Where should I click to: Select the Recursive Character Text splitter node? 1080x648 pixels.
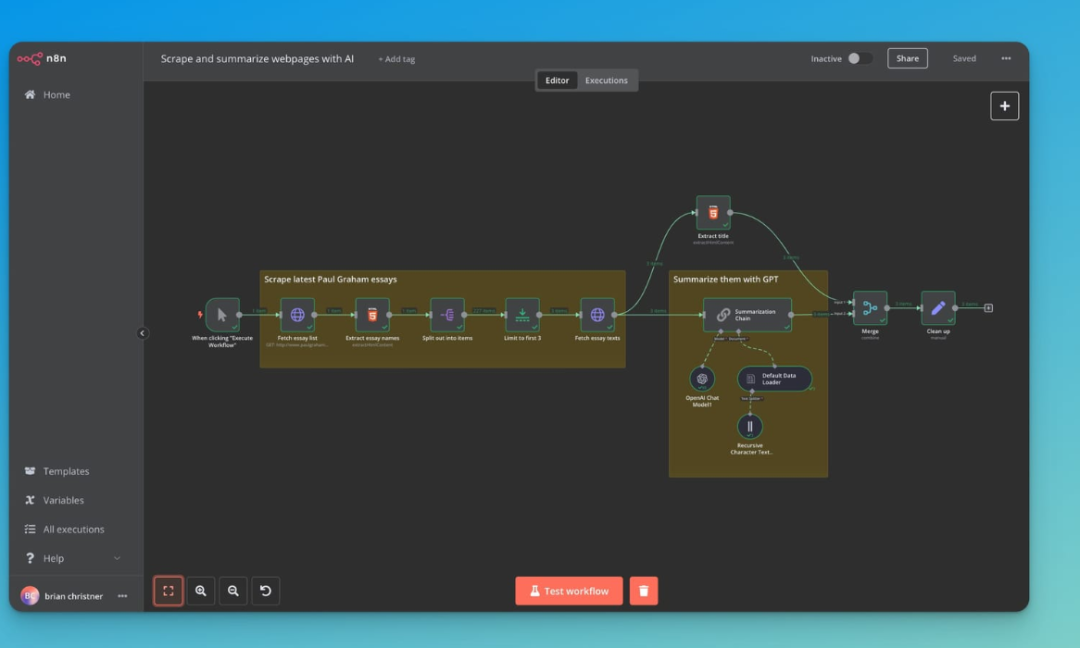coord(750,426)
